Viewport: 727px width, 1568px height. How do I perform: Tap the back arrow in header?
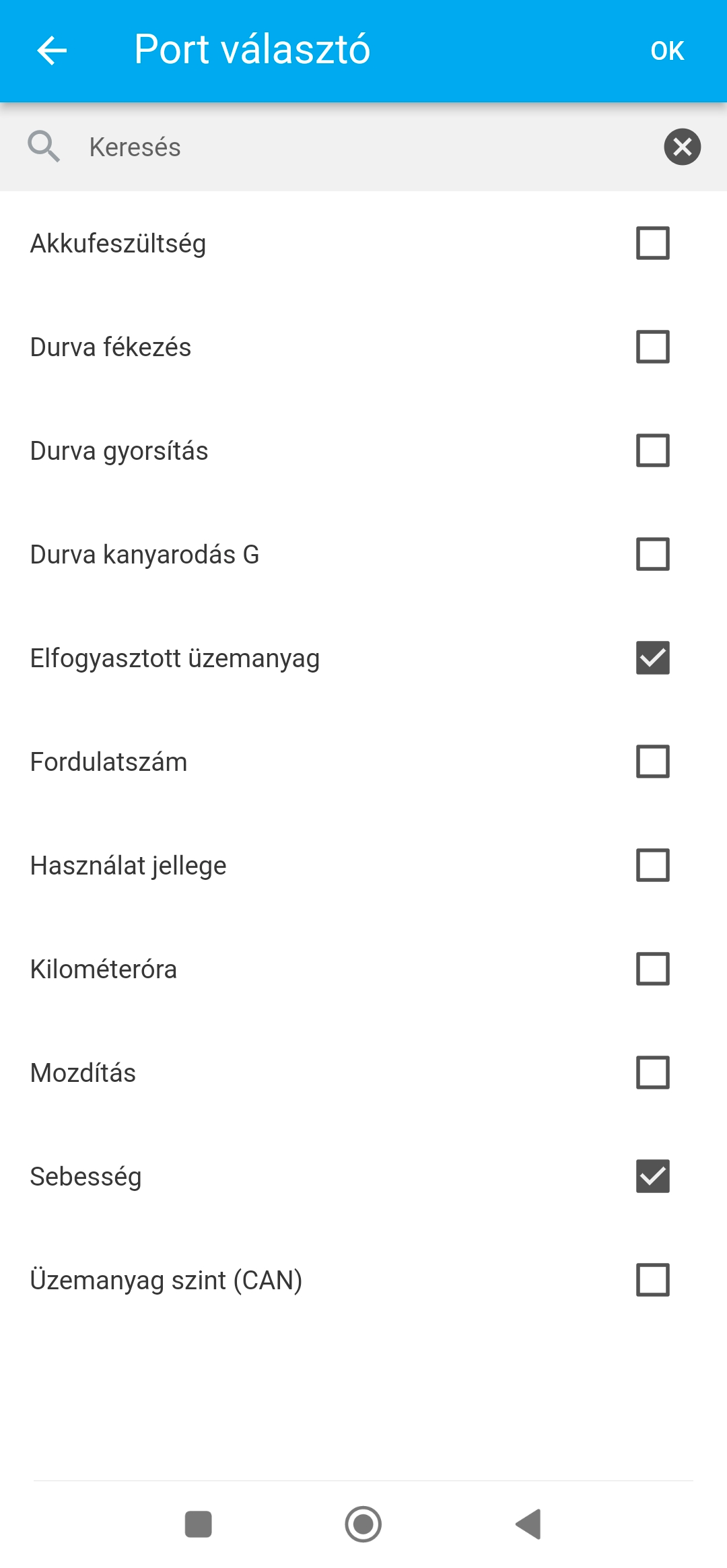52,50
